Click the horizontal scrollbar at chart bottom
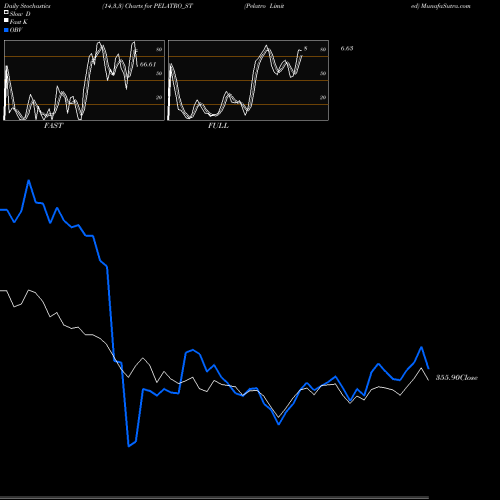Image resolution: width=500 pixels, height=500 pixels. (x=214, y=498)
